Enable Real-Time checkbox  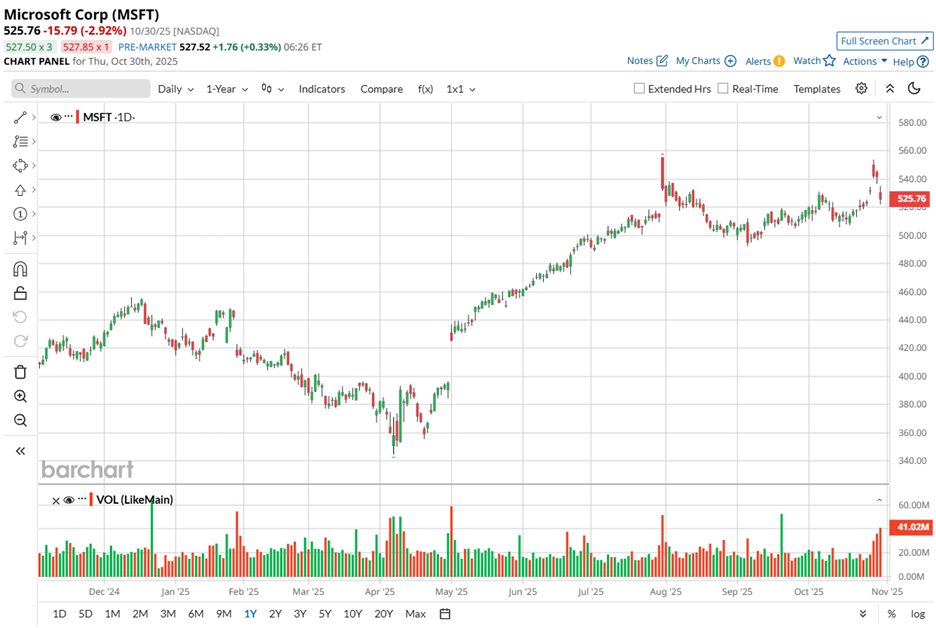[723, 88]
